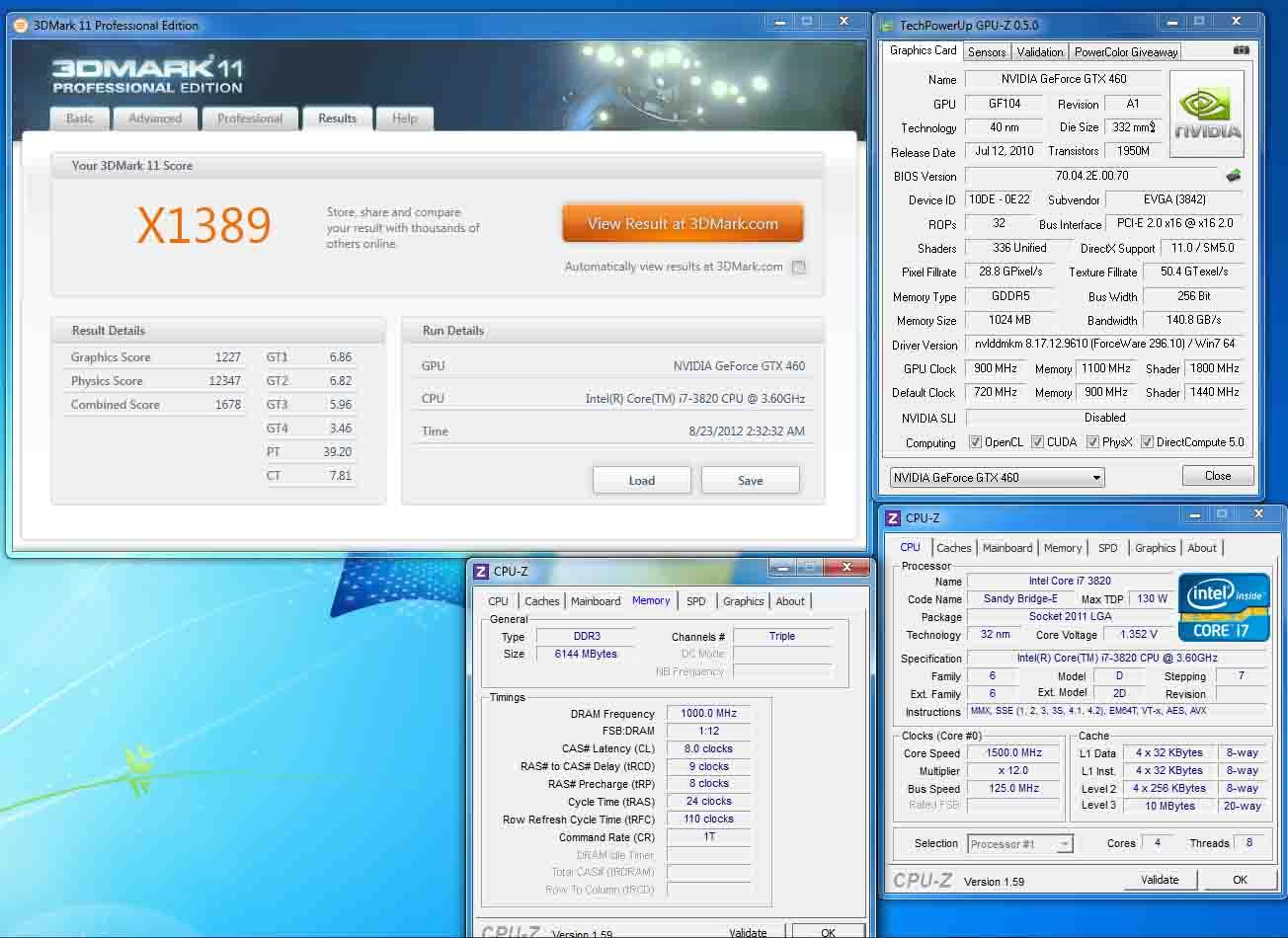This screenshot has width=1288, height=938.
Task: Switch to the Sensors tab in GPU-Z
Action: [987, 52]
